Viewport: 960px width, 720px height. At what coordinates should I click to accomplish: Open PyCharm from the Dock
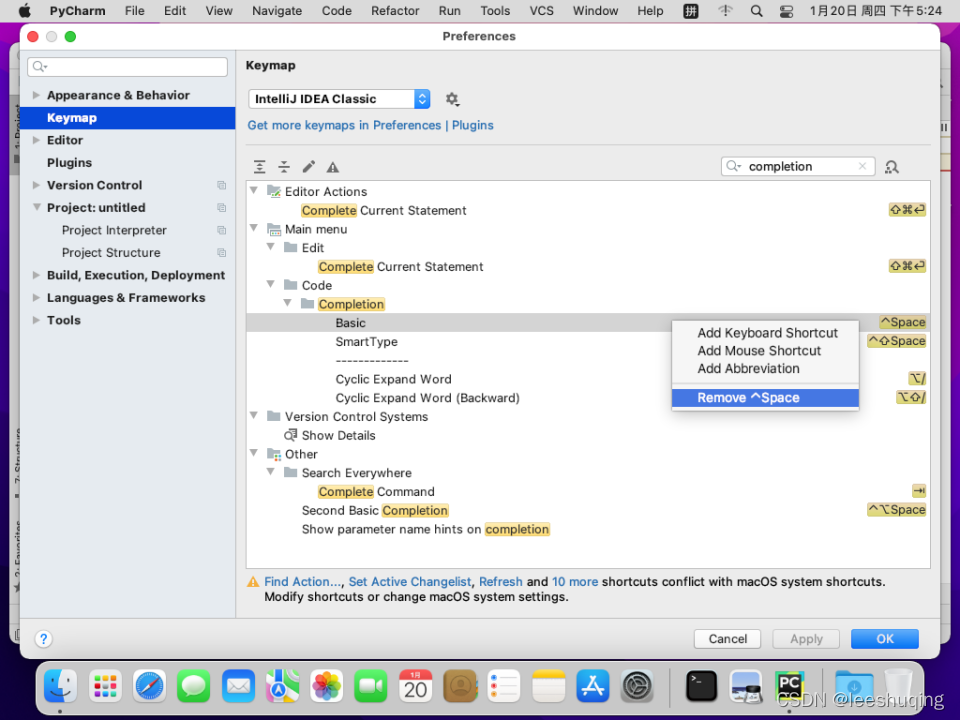790,685
